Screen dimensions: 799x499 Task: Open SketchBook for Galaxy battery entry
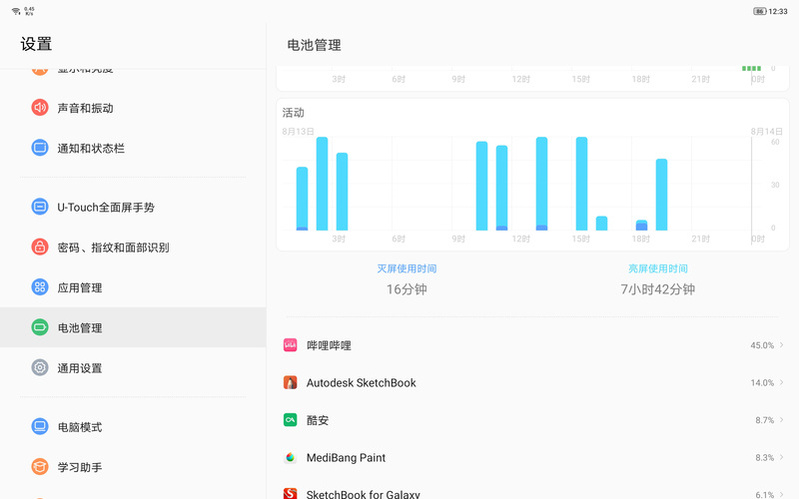(363, 493)
